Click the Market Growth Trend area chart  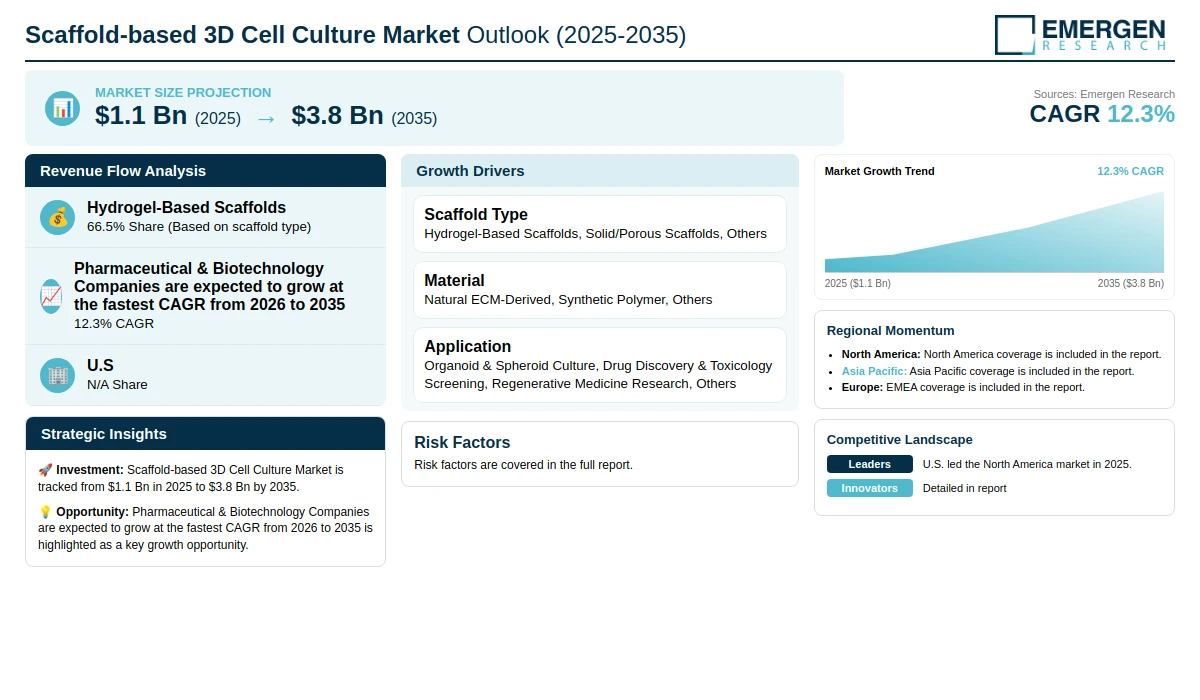[994, 232]
